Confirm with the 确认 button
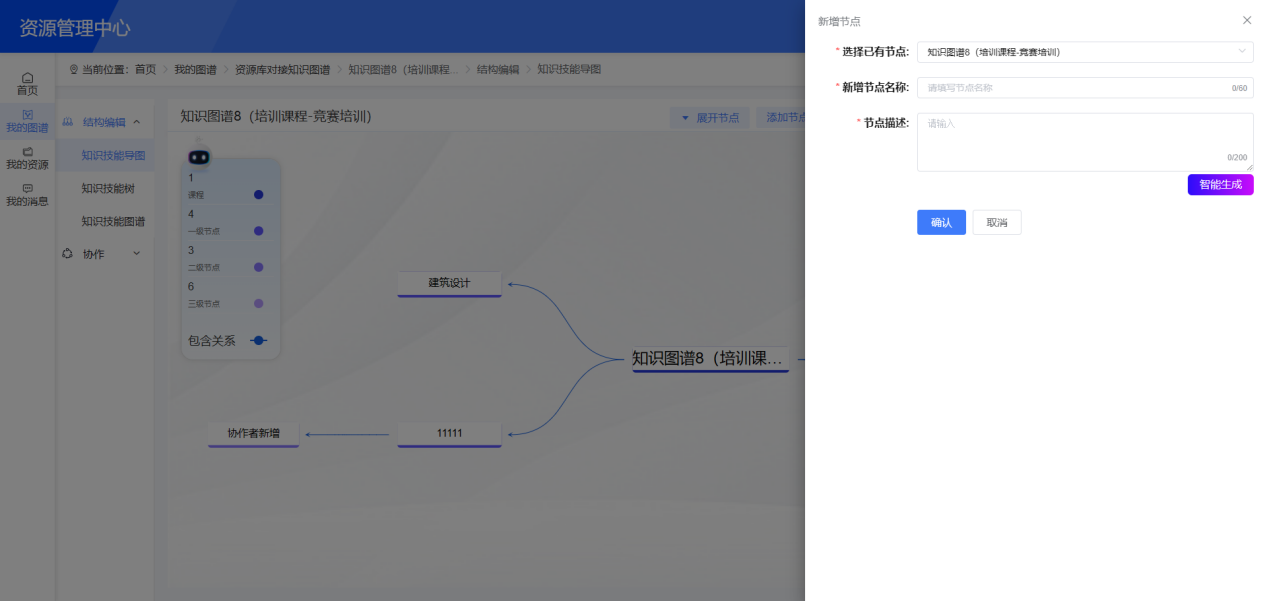The width and height of the screenshot is (1267, 601). click(x=940, y=222)
